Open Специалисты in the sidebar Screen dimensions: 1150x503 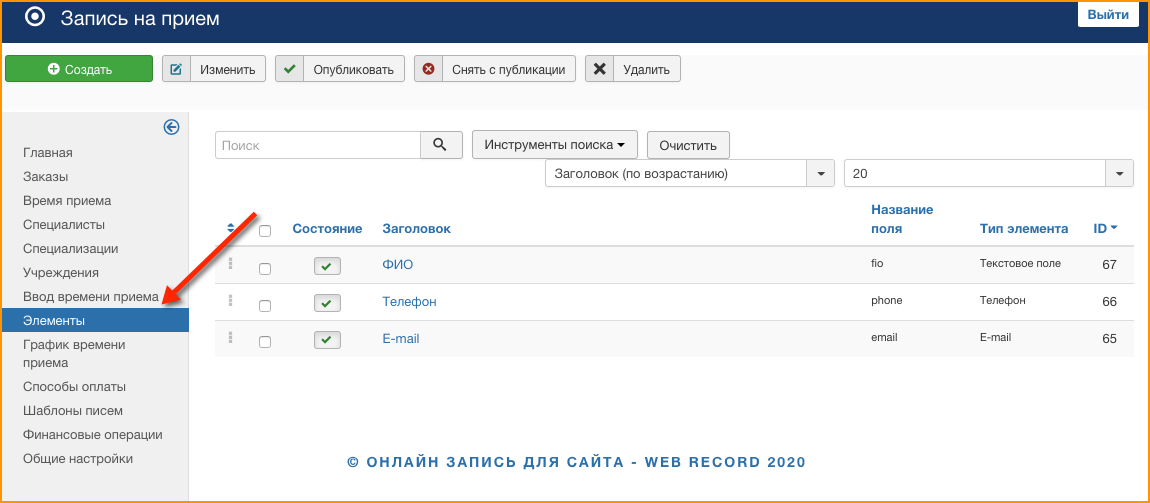coord(64,224)
